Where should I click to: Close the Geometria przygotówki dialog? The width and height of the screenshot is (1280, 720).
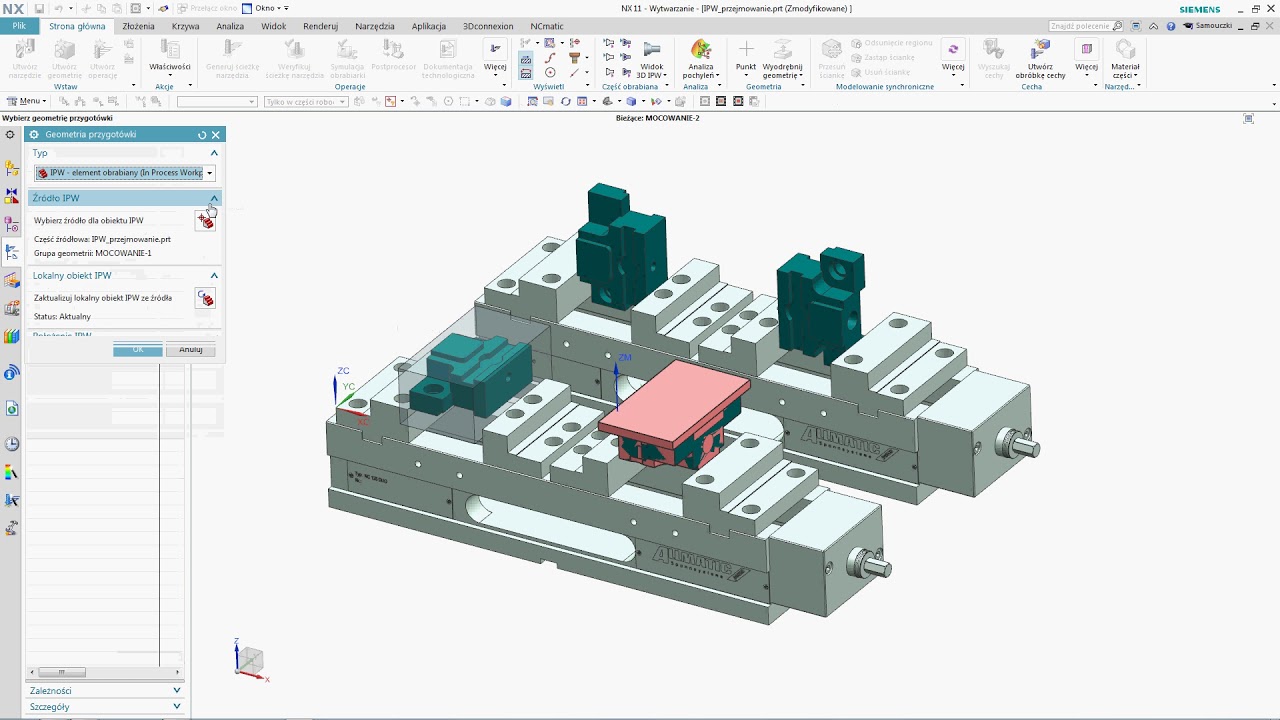tap(215, 135)
